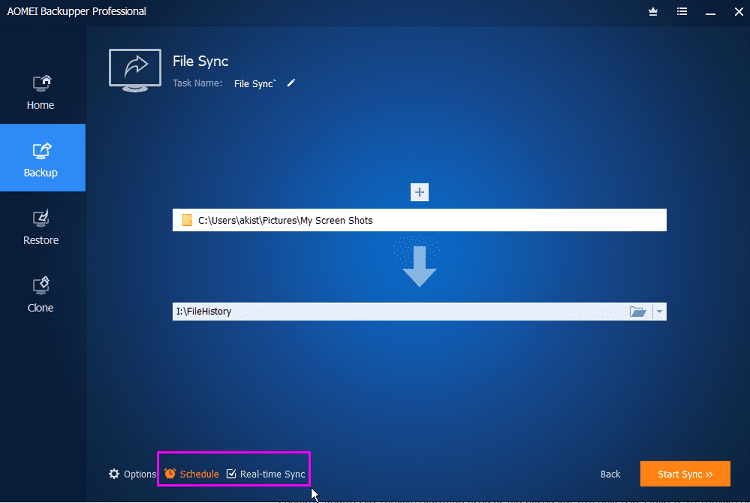Click the Back button
This screenshot has height=503, width=750.
[x=610, y=474]
